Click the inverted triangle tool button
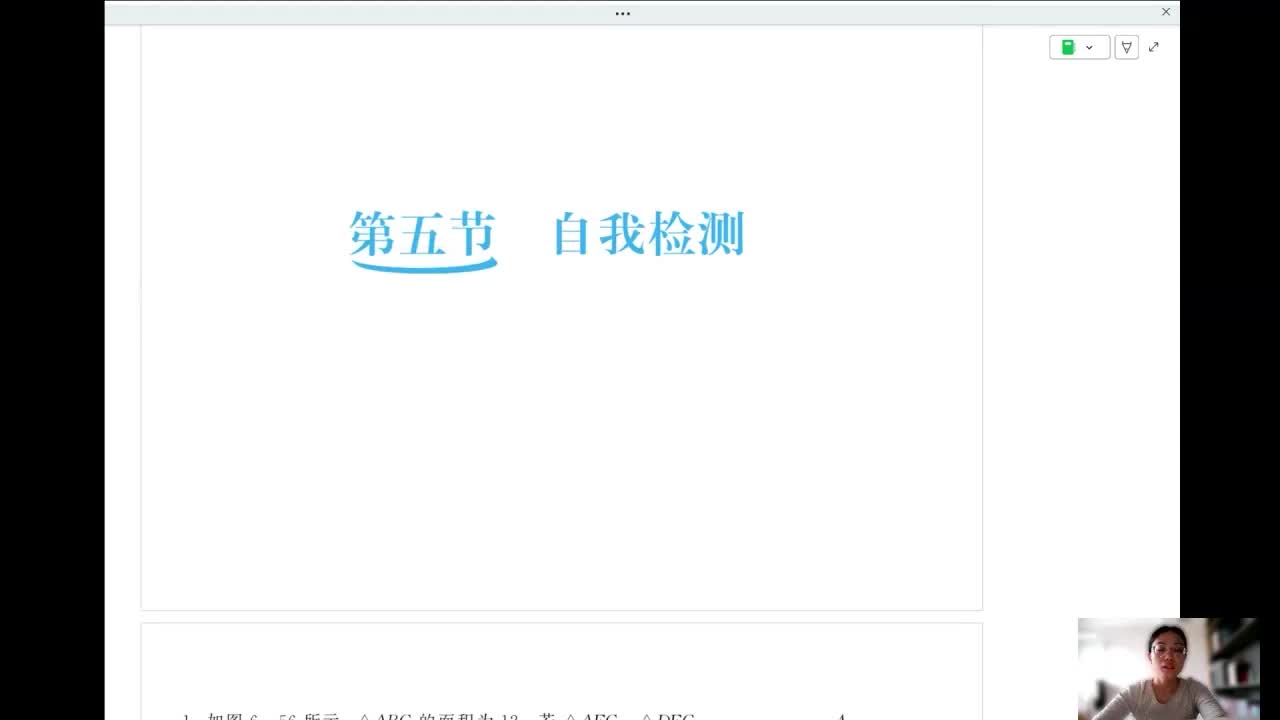Screen dimensions: 1280x720 point(1127,47)
